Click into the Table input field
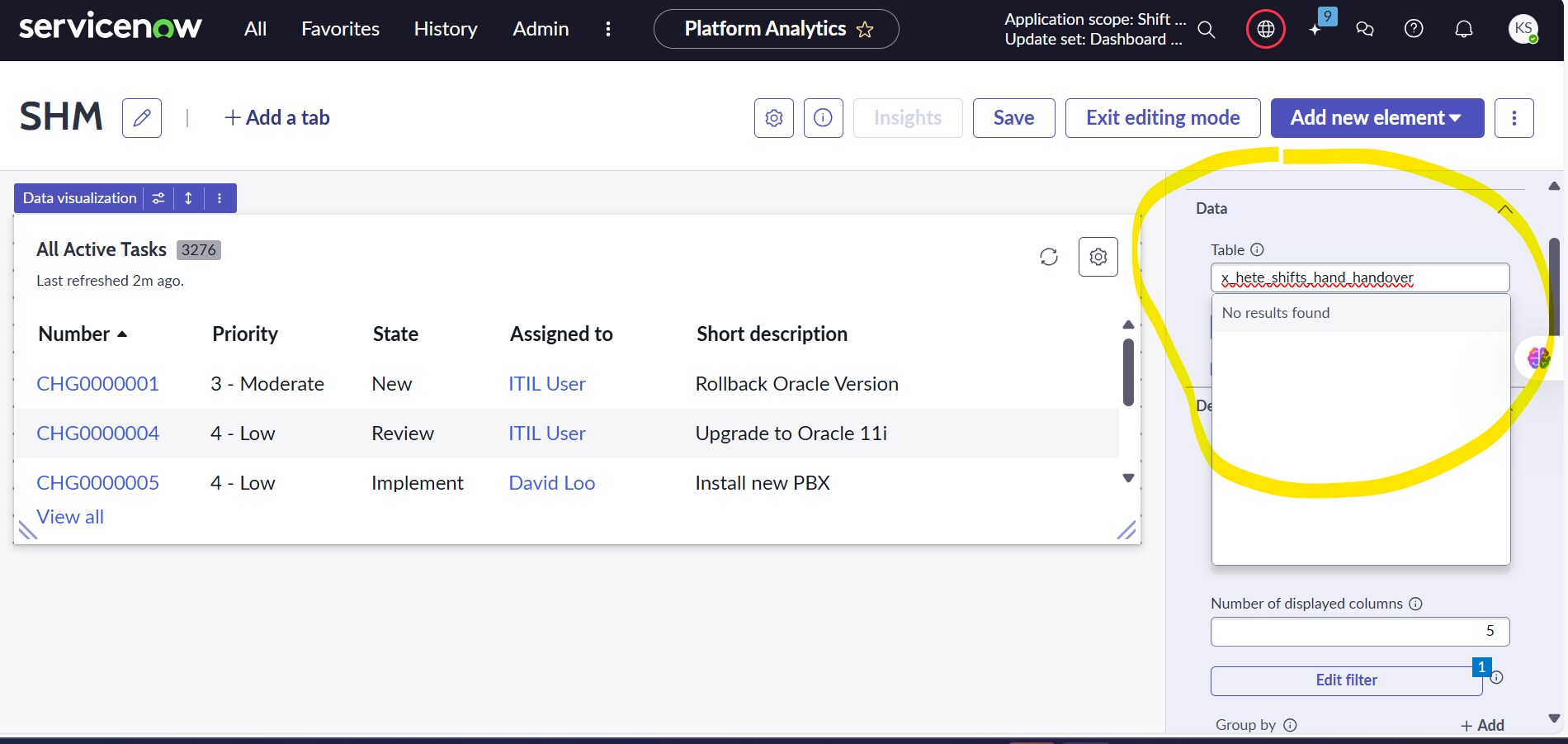The height and width of the screenshot is (744, 1568). (x=1359, y=277)
